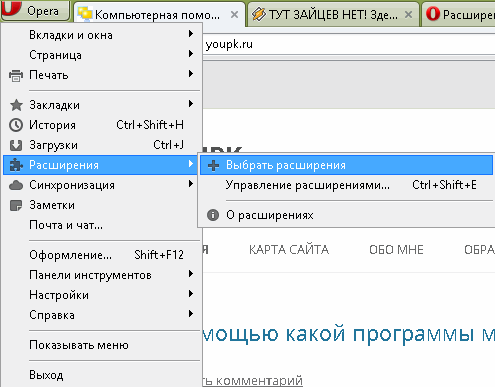This screenshot has width=495, height=387.
Task: Click the notes icon beside Заметки
Action: coord(16,205)
